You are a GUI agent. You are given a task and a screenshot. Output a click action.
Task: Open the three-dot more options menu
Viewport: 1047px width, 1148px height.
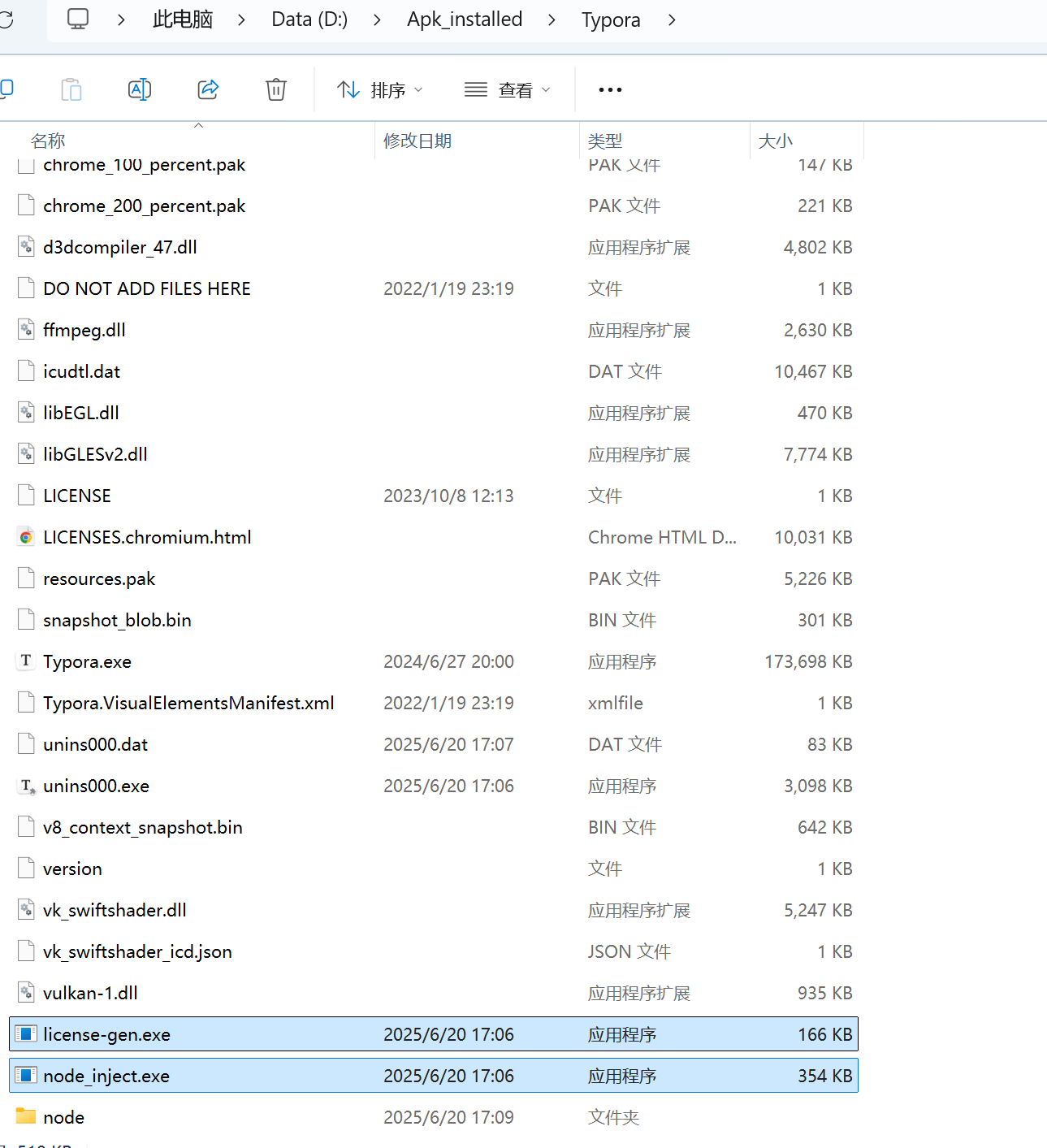[610, 89]
